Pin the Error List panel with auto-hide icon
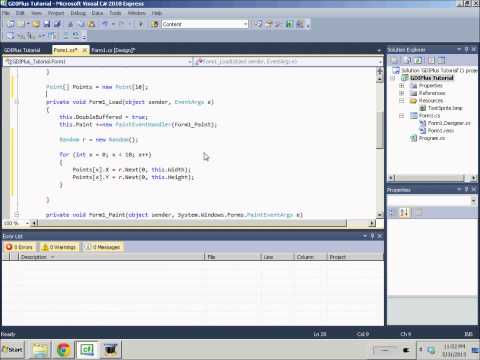 tap(372, 236)
